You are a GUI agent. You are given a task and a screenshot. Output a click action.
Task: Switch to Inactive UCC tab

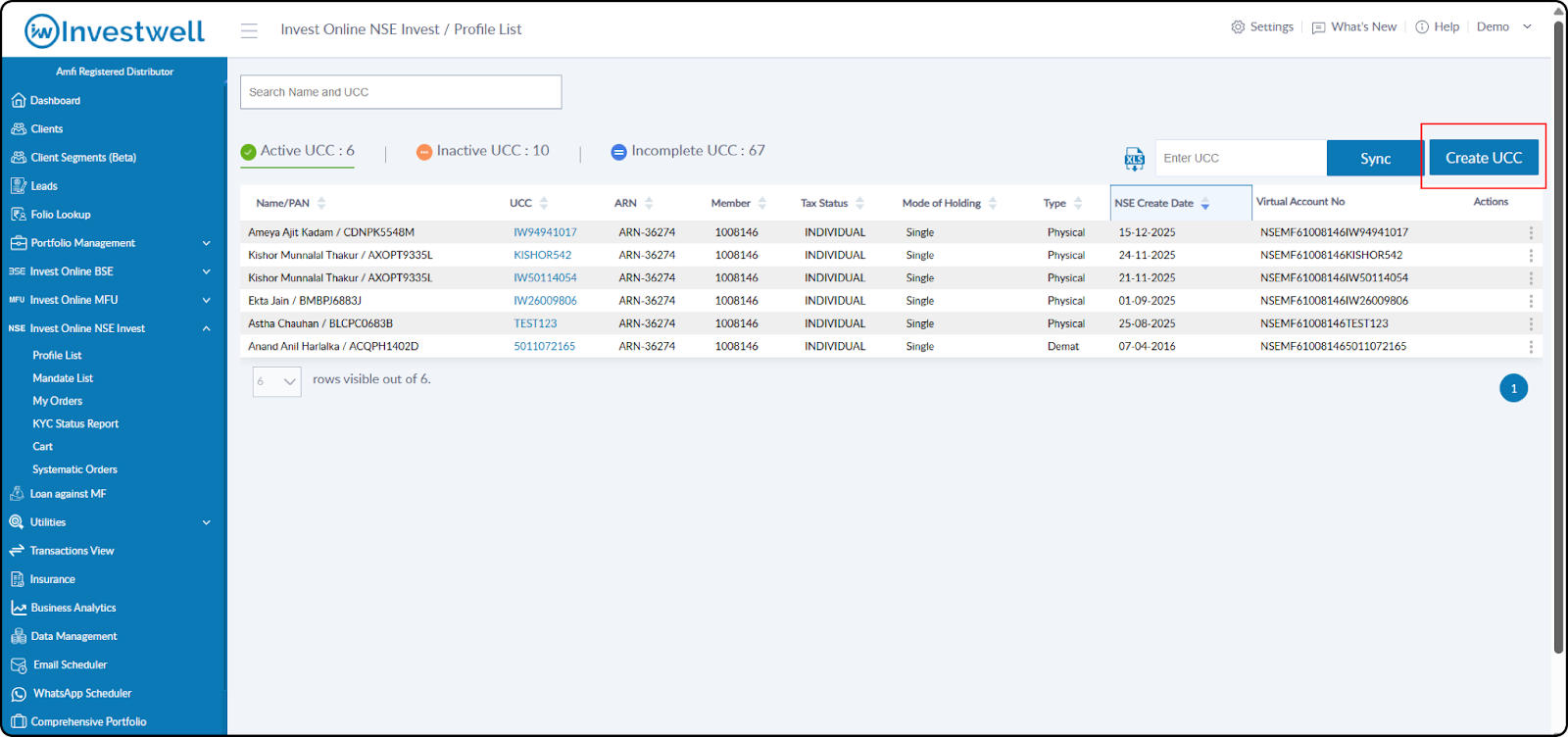coord(483,151)
